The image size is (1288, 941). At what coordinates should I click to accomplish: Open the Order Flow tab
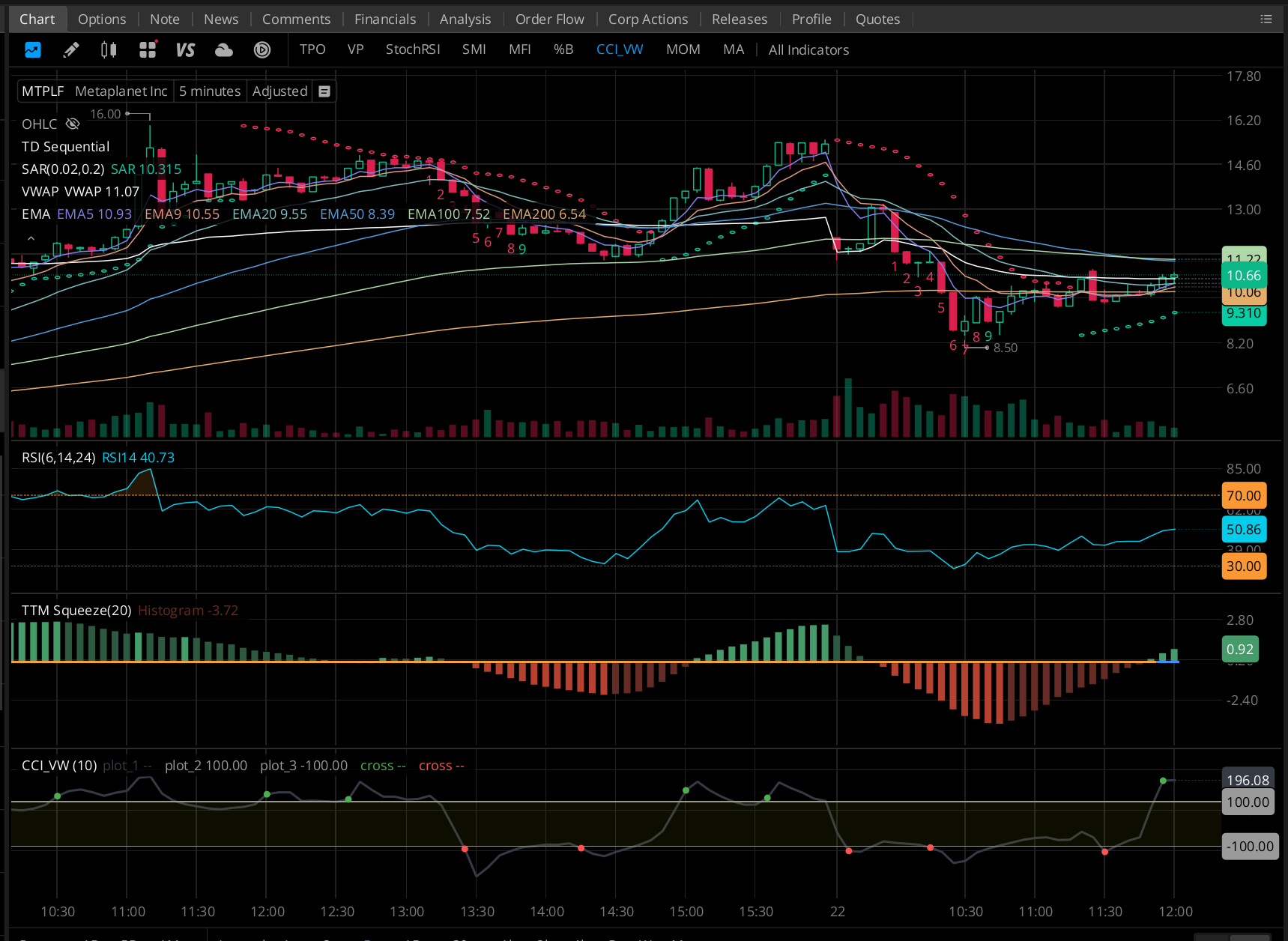tap(550, 19)
